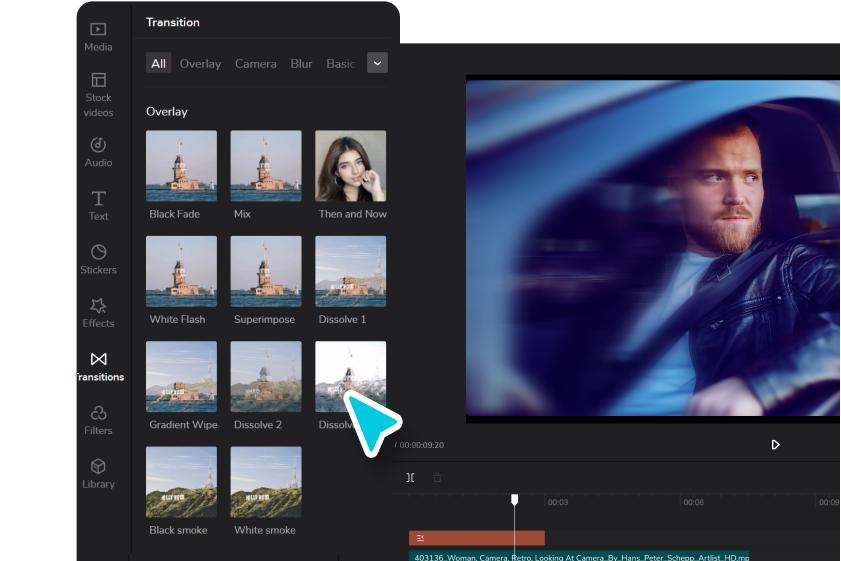Choose the Then and Now transition
Viewport: 841px width, 561px height.
pos(350,166)
